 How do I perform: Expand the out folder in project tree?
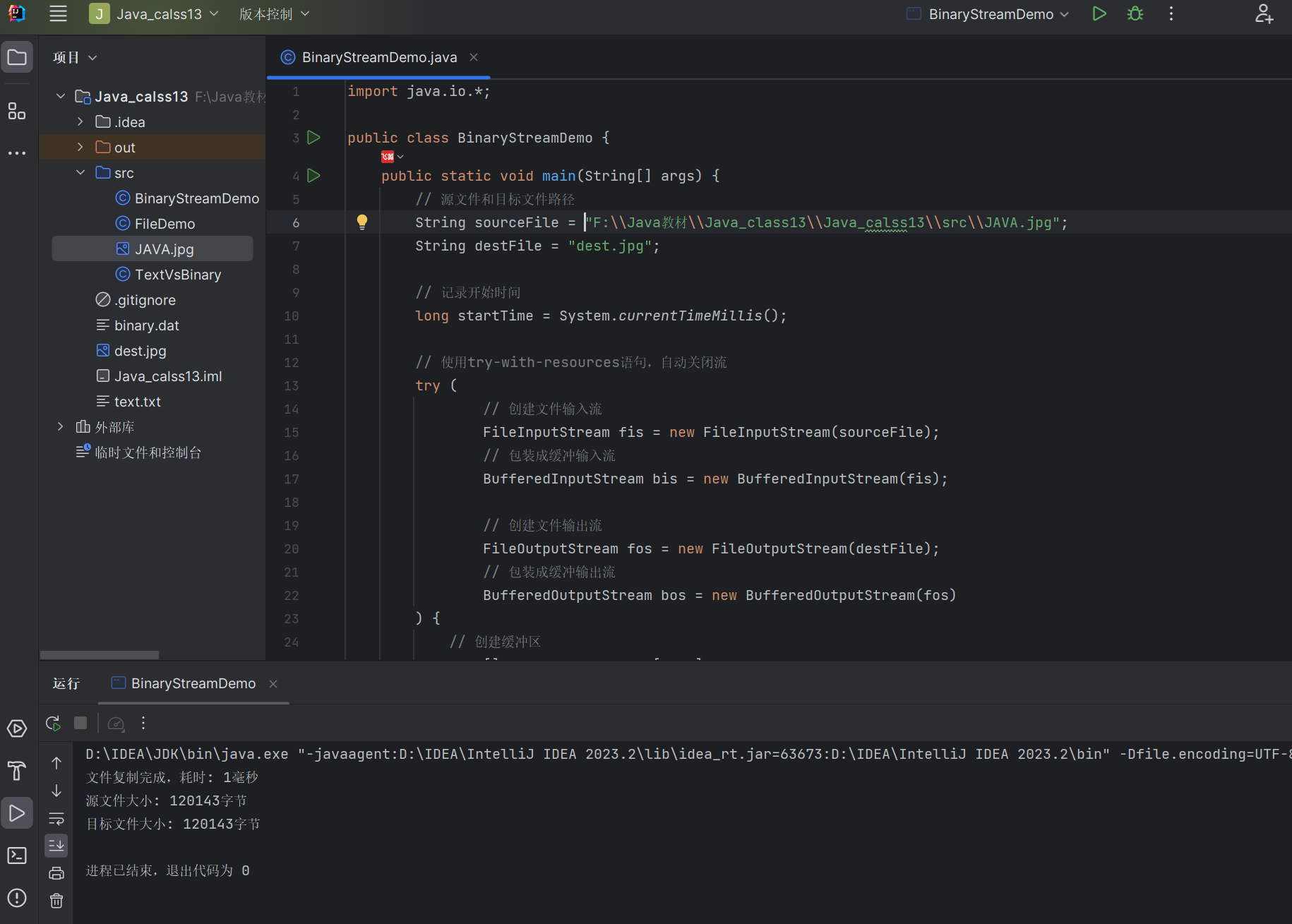click(80, 147)
